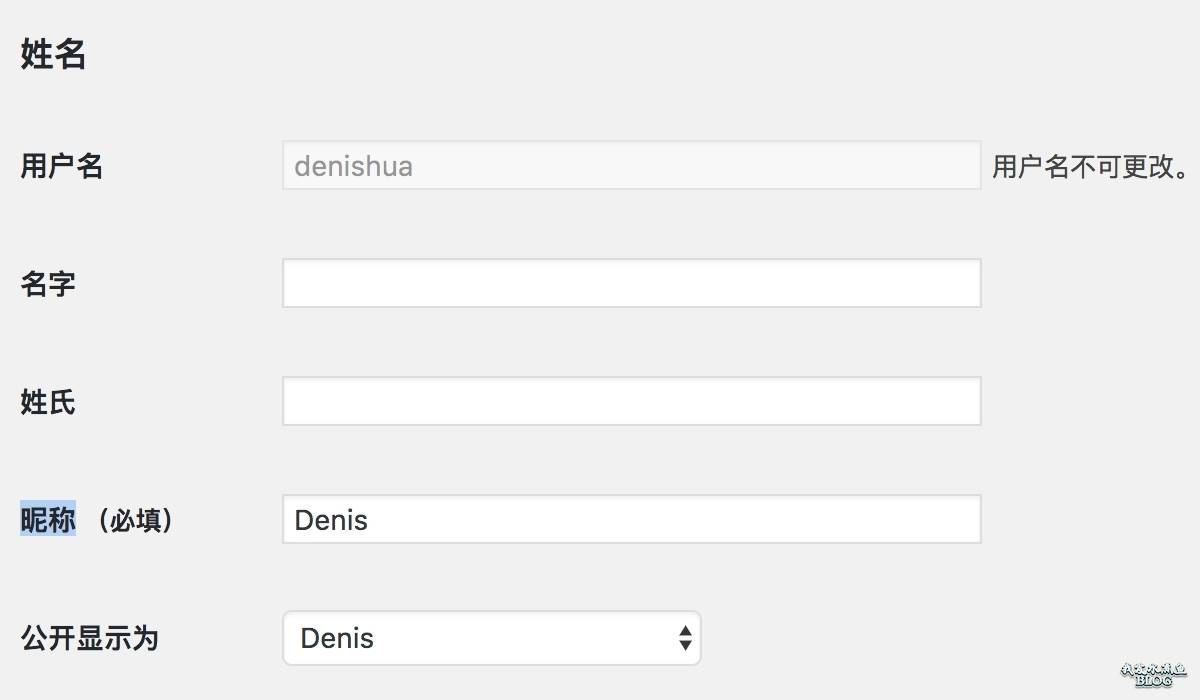Focus the 昵称 nickname input field
This screenshot has height=700, width=1200.
(x=631, y=519)
